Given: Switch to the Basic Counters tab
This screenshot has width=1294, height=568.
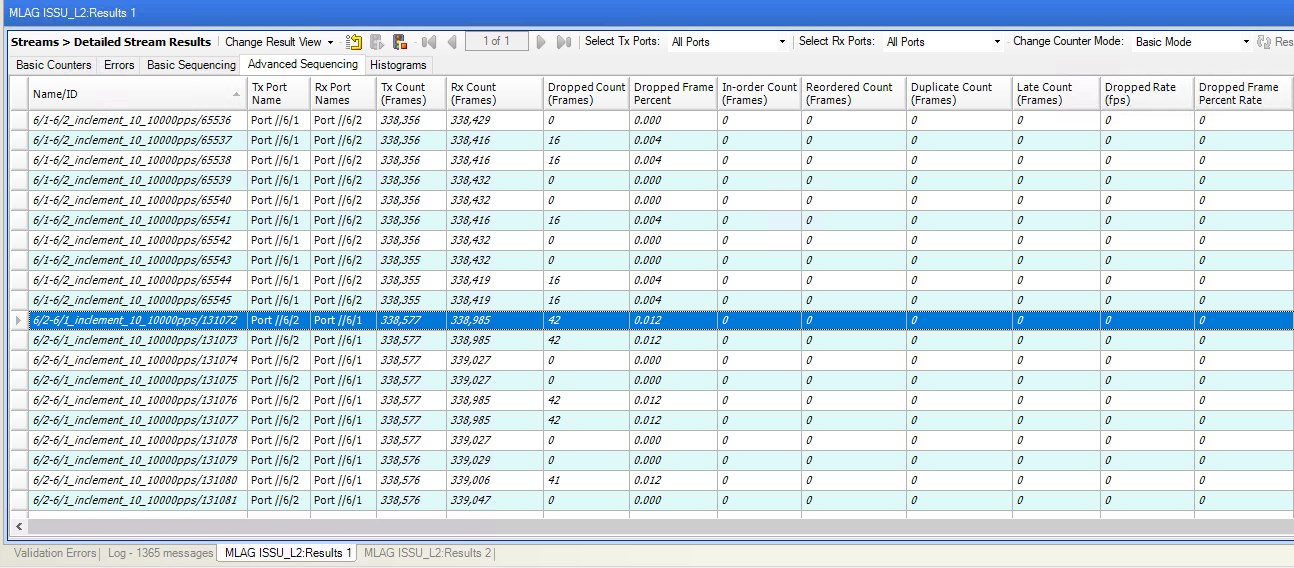Looking at the screenshot, I should (54, 65).
